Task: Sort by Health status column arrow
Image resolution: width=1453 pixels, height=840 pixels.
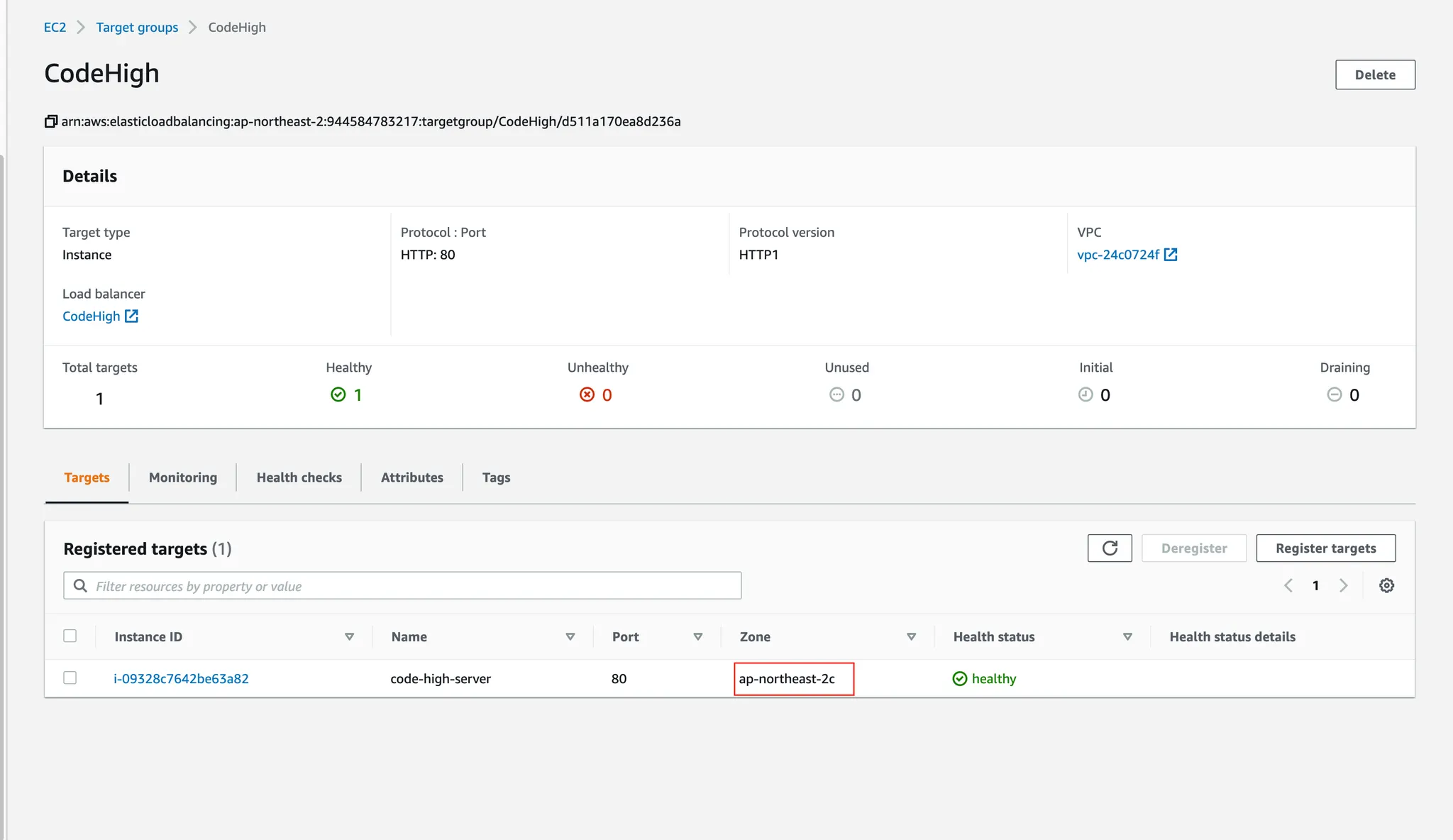Action: tap(1127, 637)
